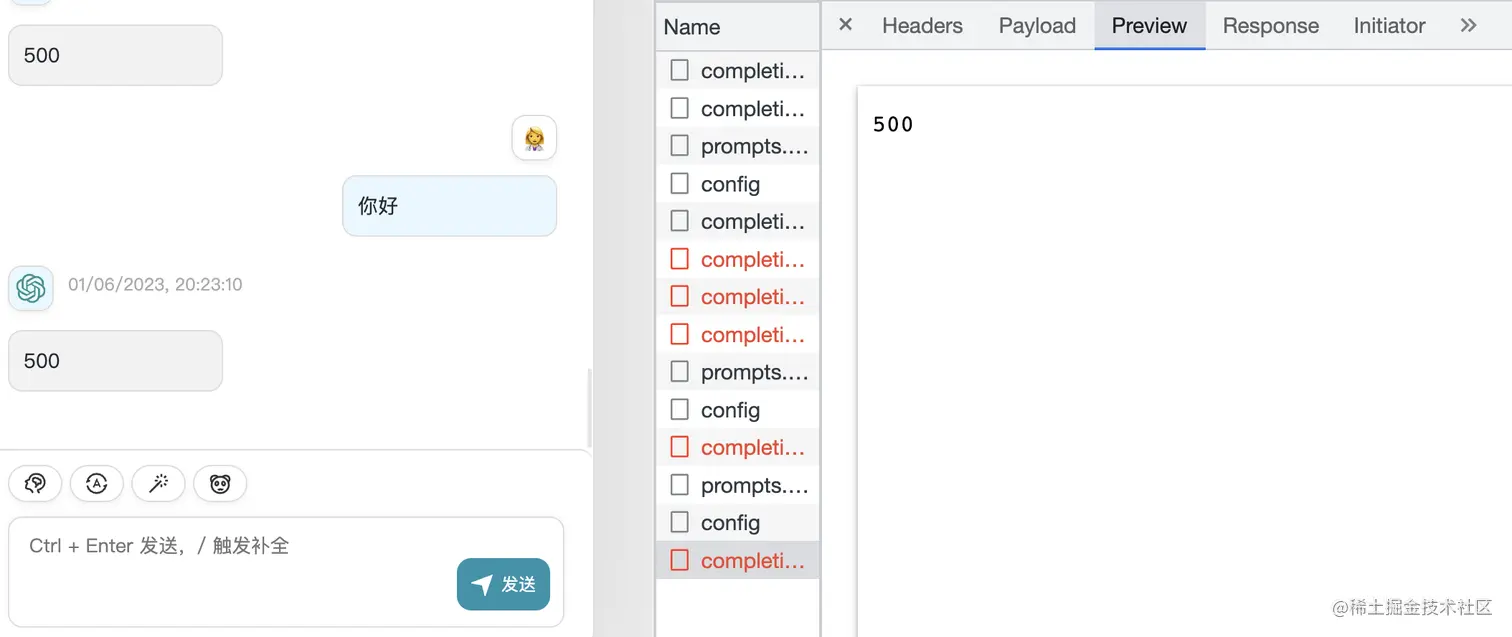The image size is (1512, 637).
Task: Click the ChatGPT bot avatar icon
Action: click(31, 288)
